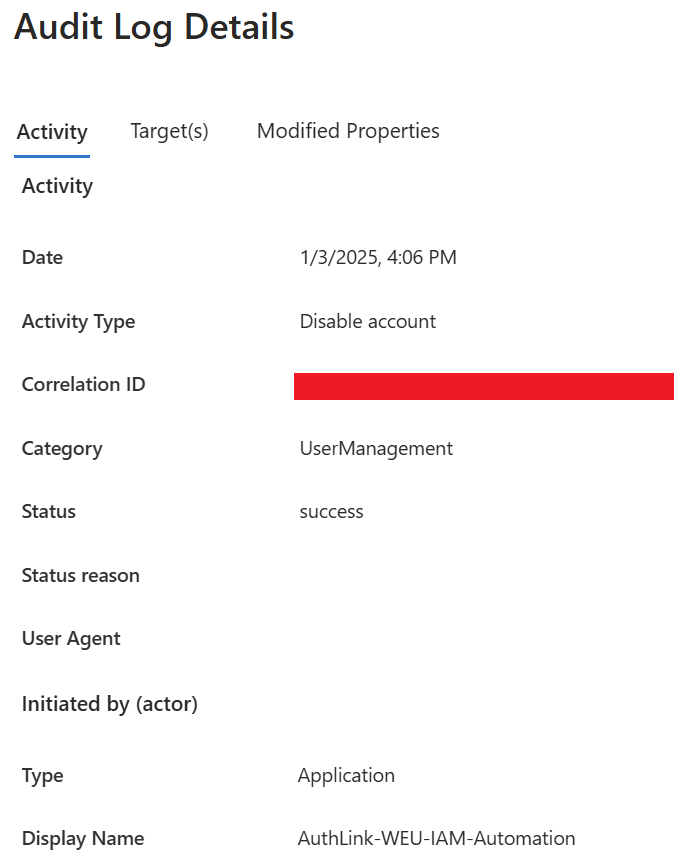Screen dimensions: 674x867
Task: Click the Status reason field label
Action: [80, 576]
